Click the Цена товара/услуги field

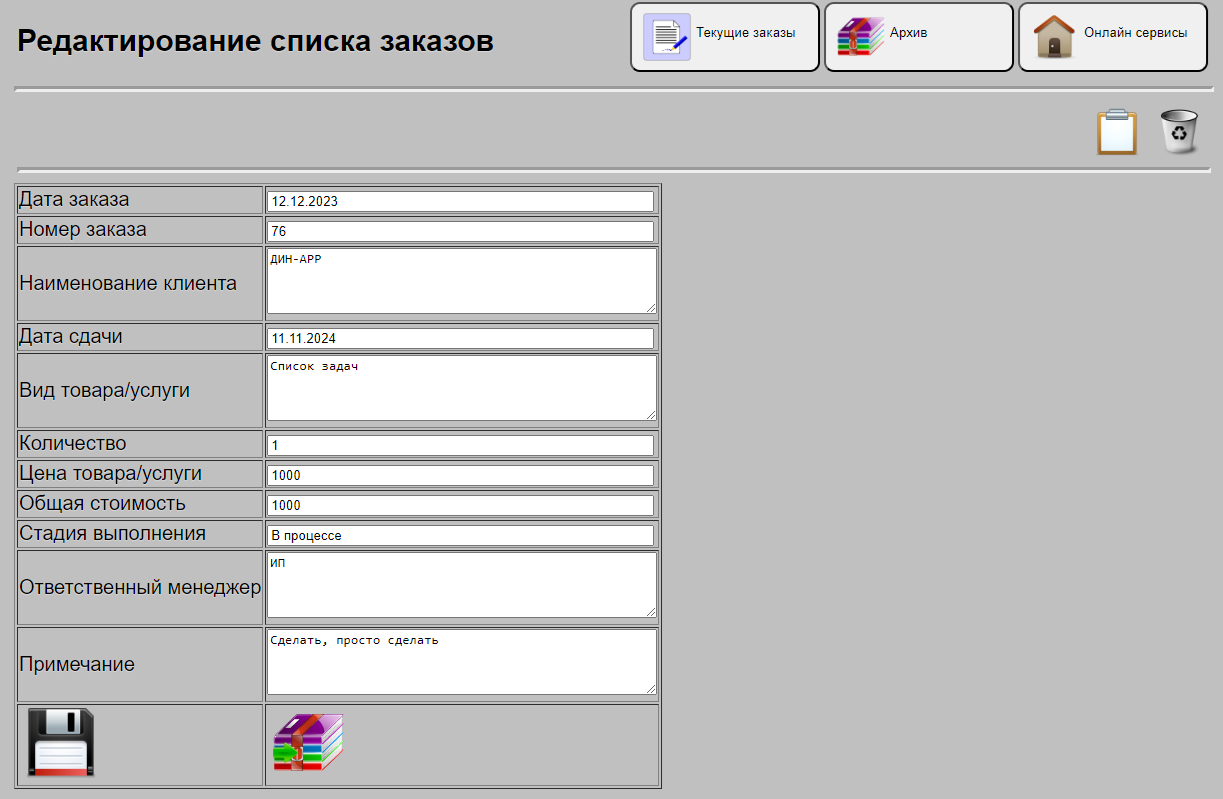pyautogui.click(x=460, y=475)
